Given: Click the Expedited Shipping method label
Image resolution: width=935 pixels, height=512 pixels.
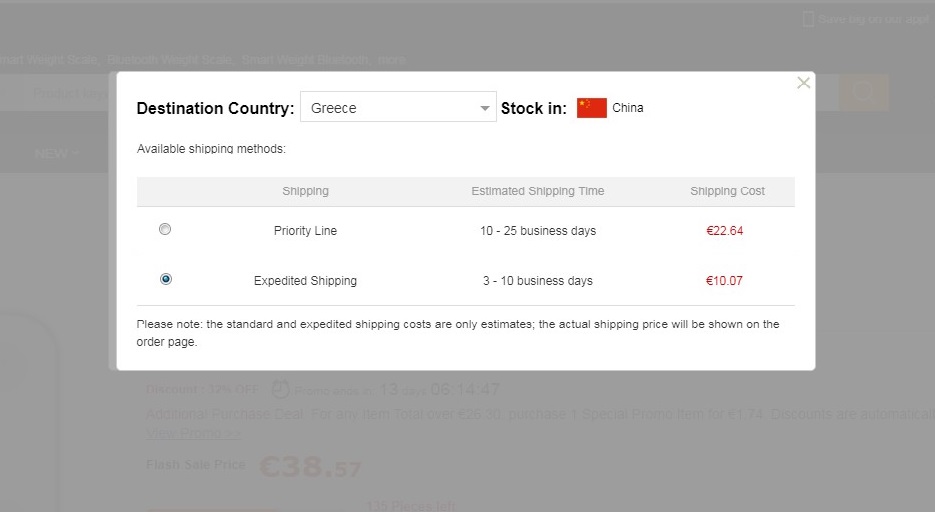Looking at the screenshot, I should tap(305, 281).
